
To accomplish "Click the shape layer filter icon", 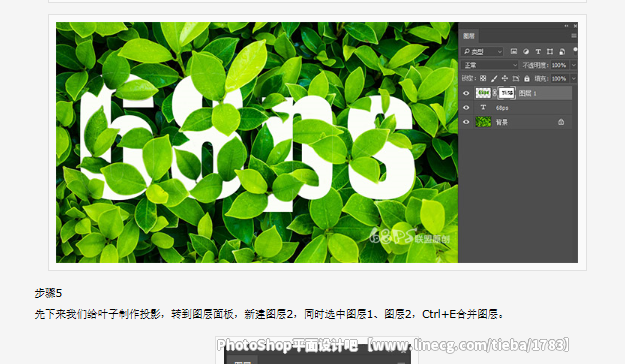I will coord(550,51).
